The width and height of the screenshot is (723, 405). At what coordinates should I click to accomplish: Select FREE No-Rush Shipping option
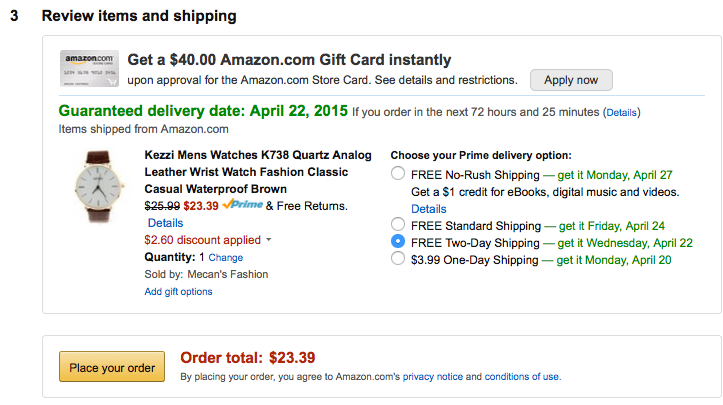(399, 174)
